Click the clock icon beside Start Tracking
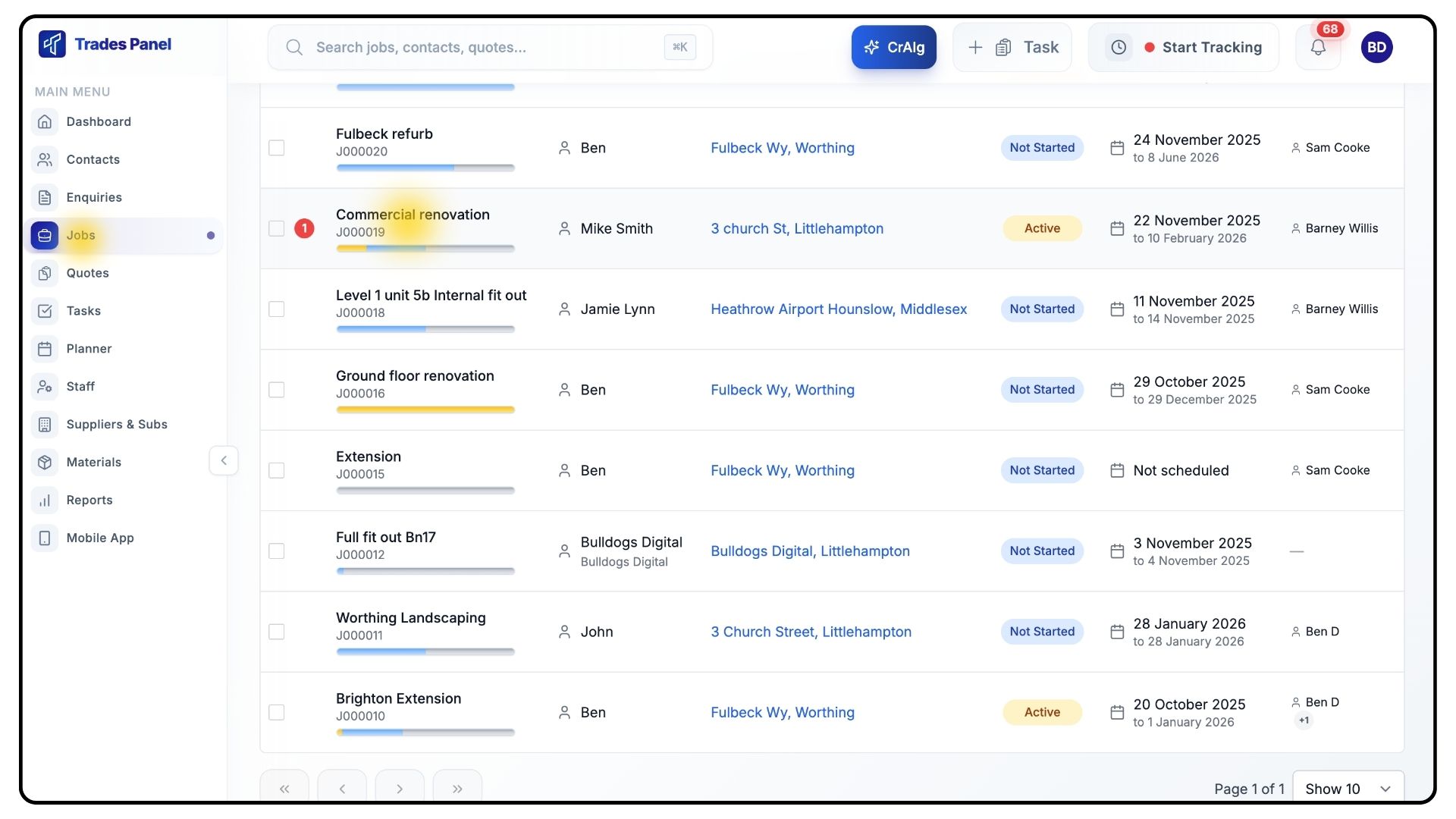Viewport: 1456px width, 819px height. [x=1119, y=48]
